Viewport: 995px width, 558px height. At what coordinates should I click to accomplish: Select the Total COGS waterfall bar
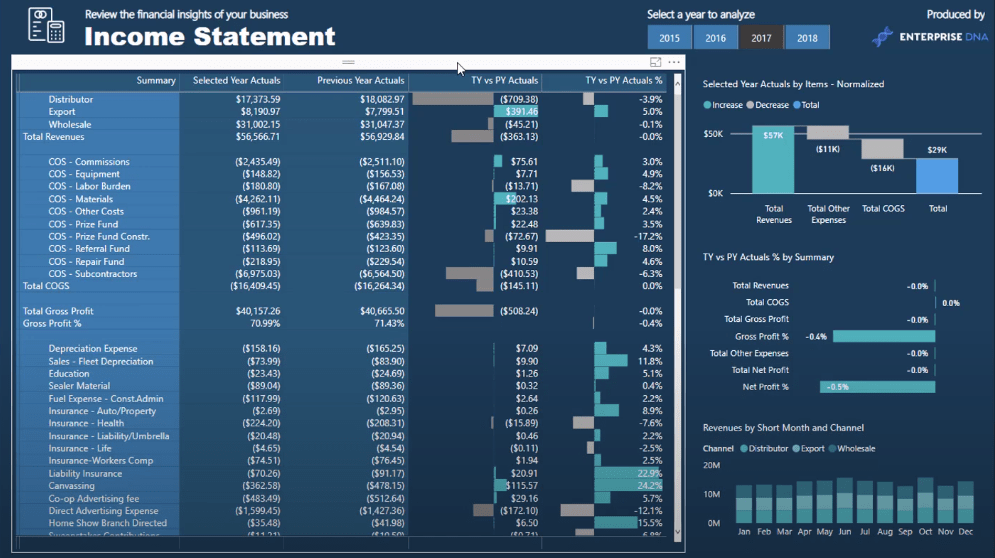pos(882,149)
